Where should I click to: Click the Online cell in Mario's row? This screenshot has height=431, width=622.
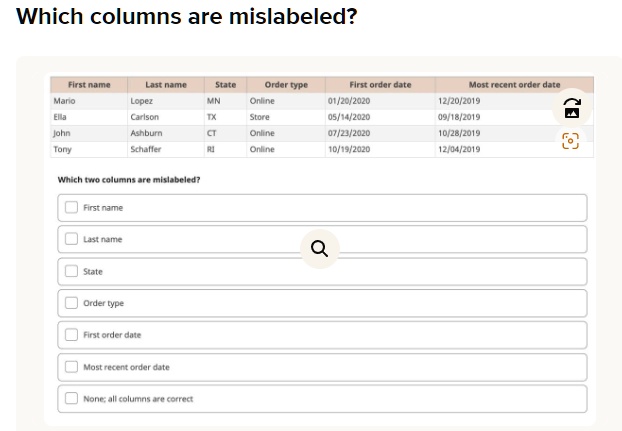[286, 101]
